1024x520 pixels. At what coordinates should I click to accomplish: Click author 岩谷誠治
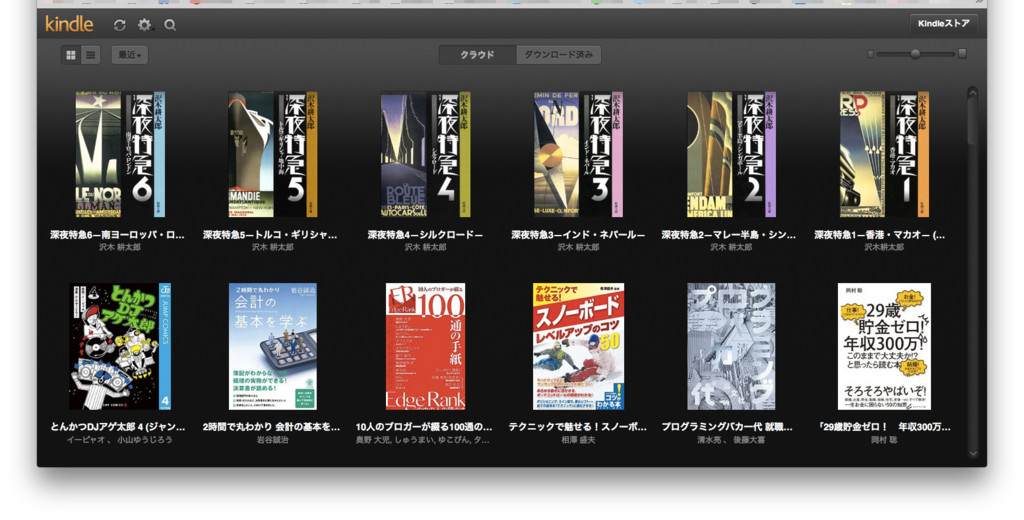coord(273,440)
